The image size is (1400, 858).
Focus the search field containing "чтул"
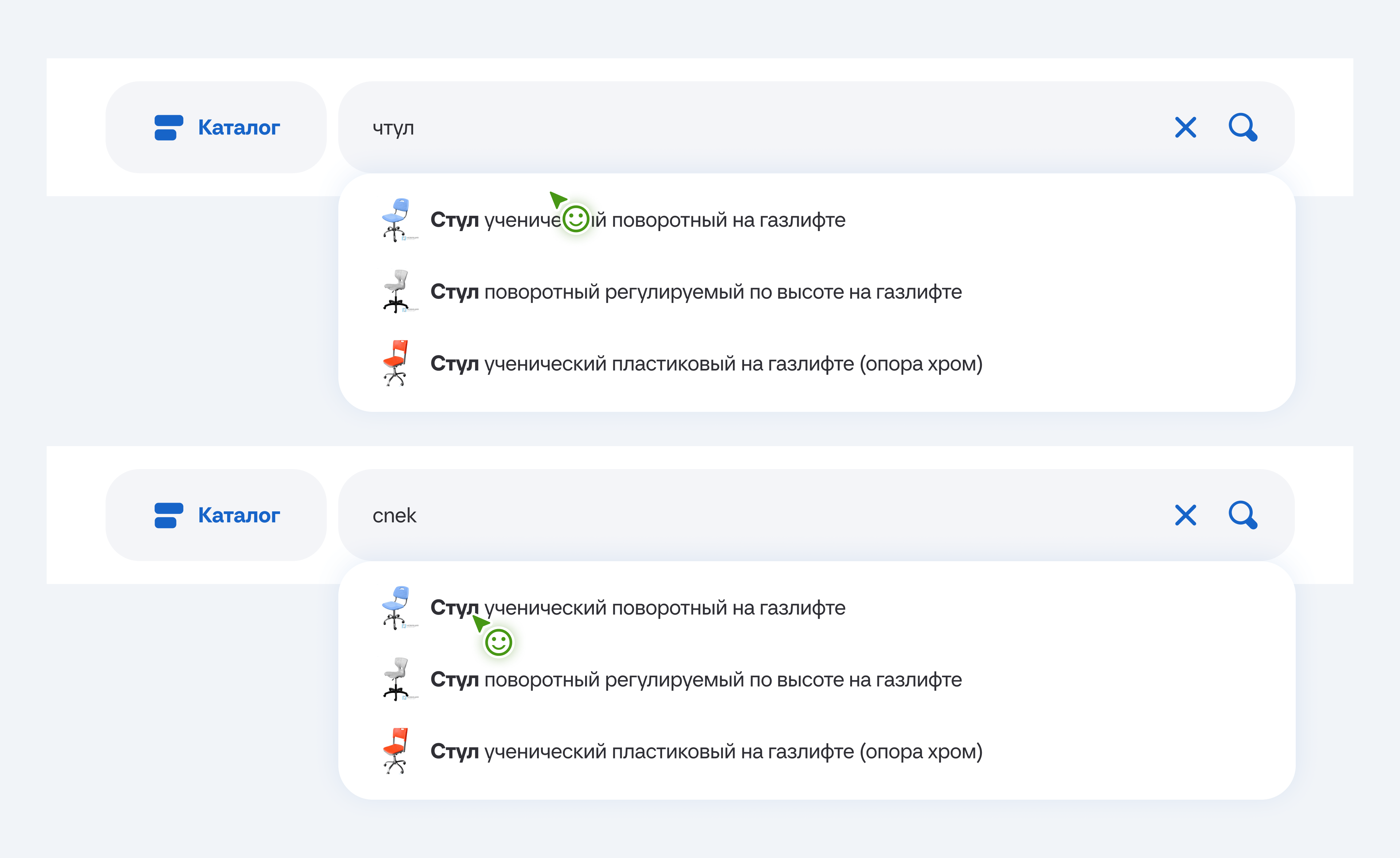point(739,127)
